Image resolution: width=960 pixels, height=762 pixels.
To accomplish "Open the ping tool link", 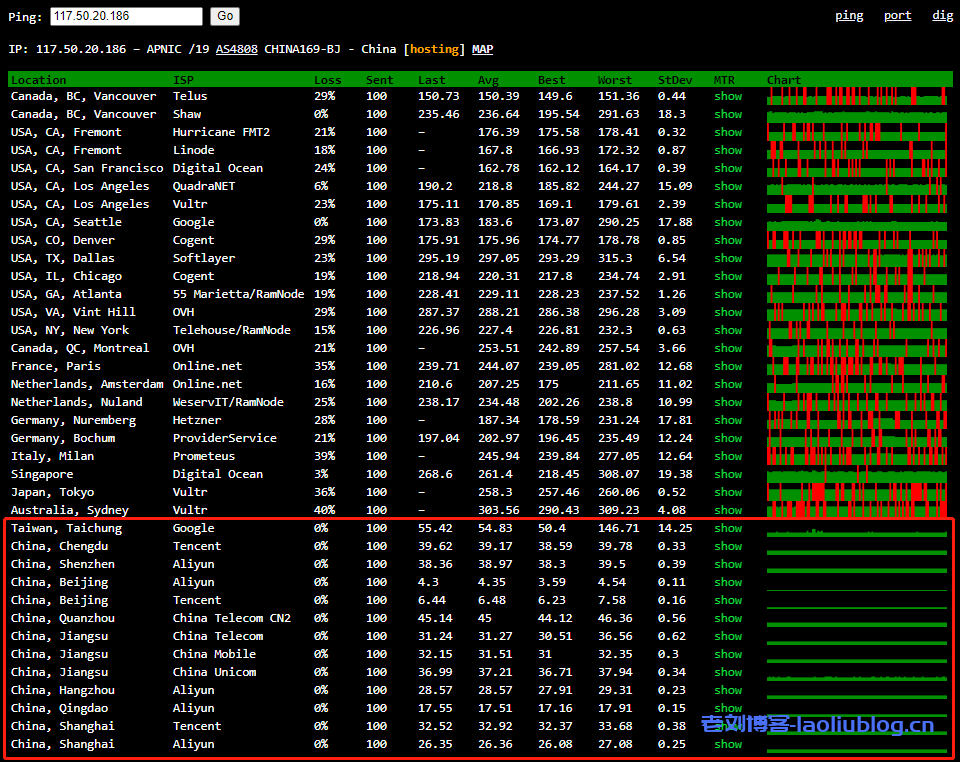I will pos(849,16).
